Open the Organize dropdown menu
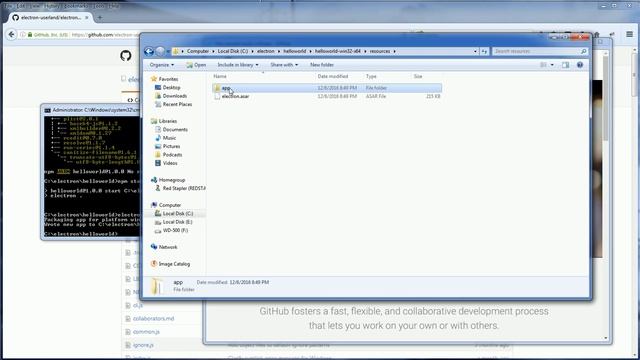 click(162, 65)
